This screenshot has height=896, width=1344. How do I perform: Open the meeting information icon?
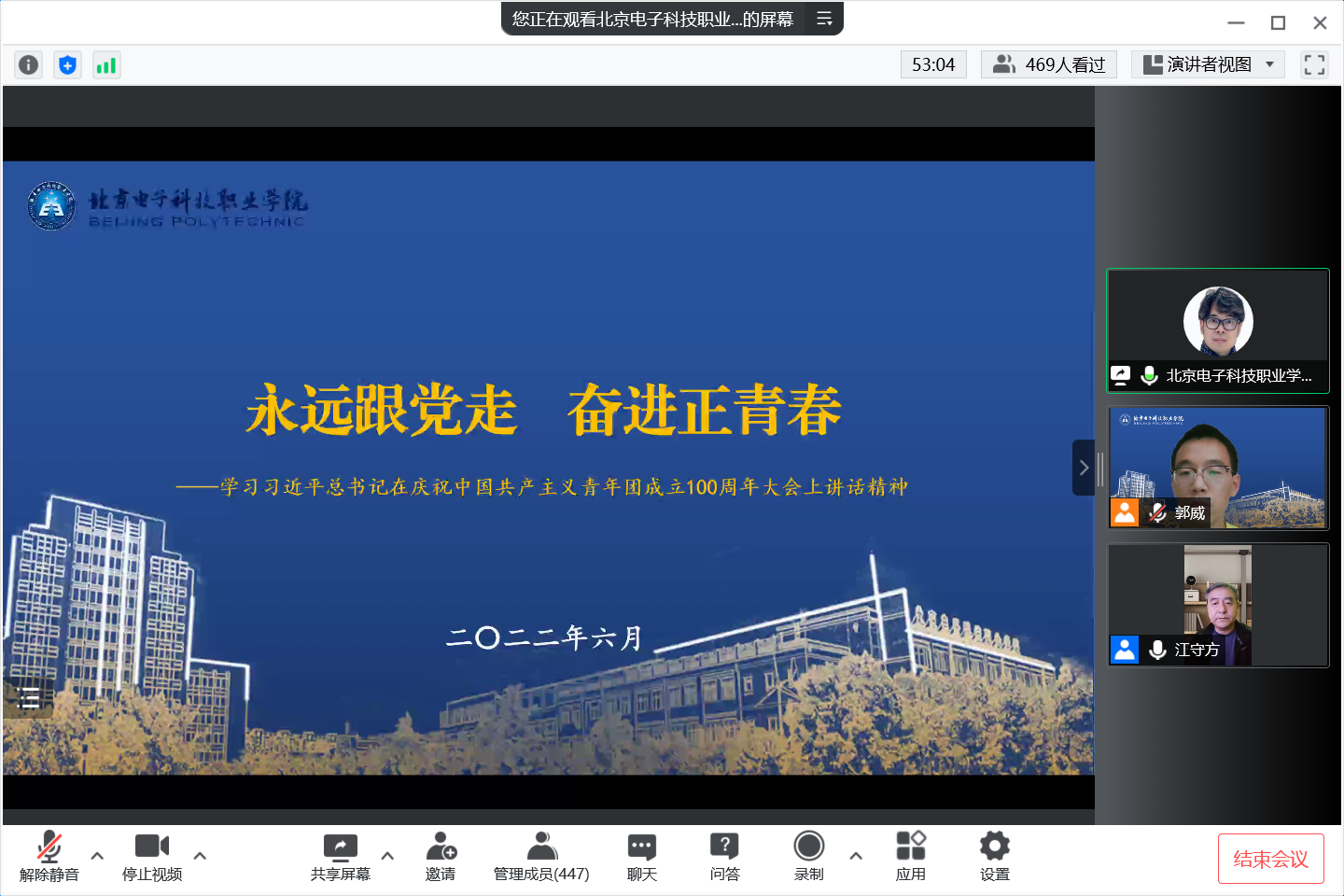click(28, 64)
